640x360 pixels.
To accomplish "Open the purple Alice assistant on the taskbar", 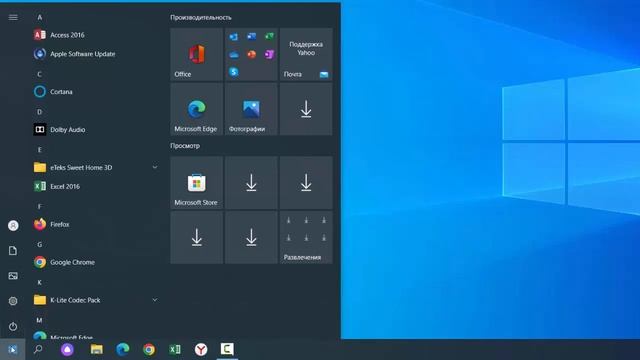I will point(67,349).
